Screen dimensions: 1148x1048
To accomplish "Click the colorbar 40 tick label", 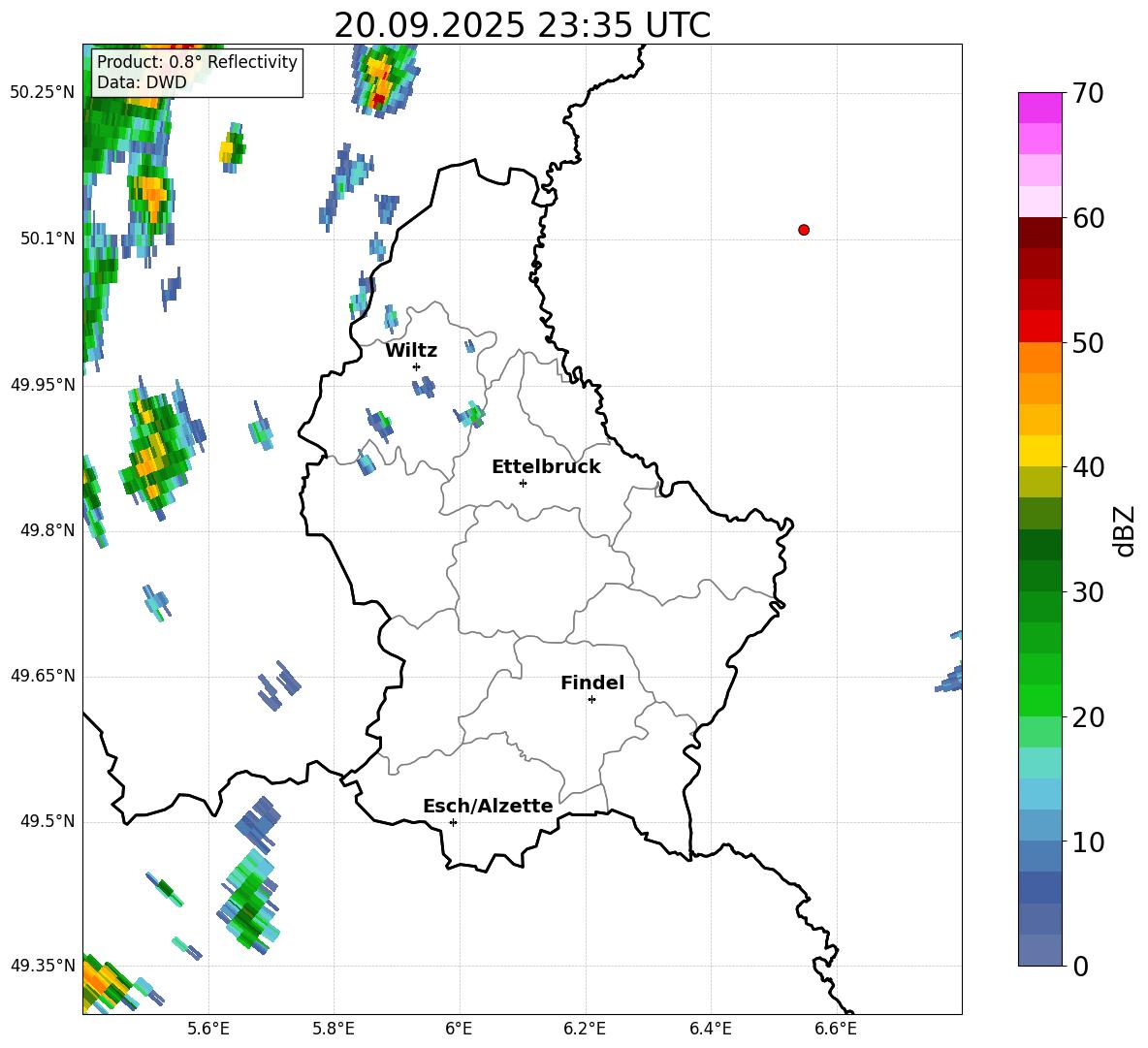I will coord(1088,467).
